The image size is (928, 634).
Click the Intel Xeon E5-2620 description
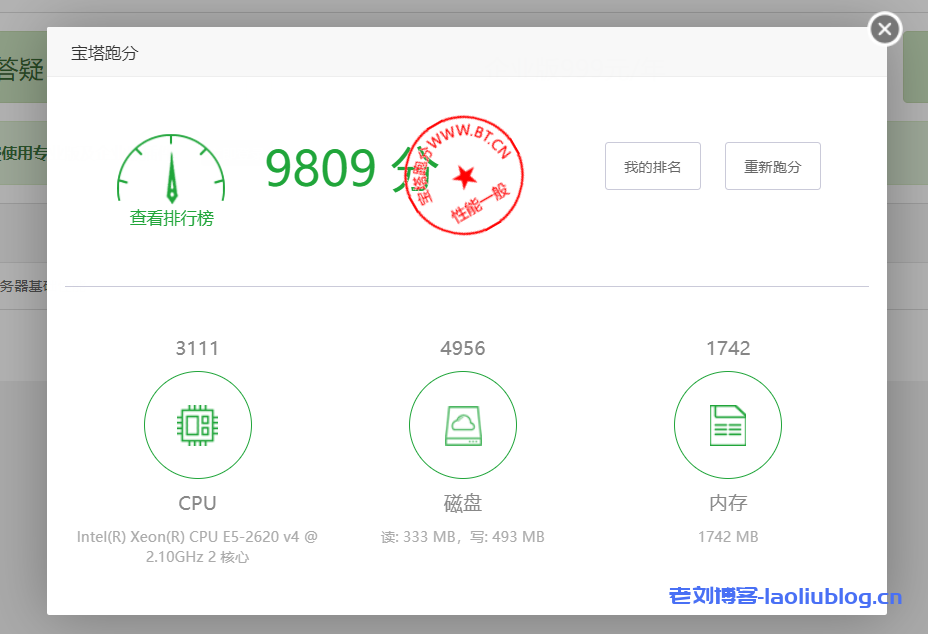click(x=197, y=547)
